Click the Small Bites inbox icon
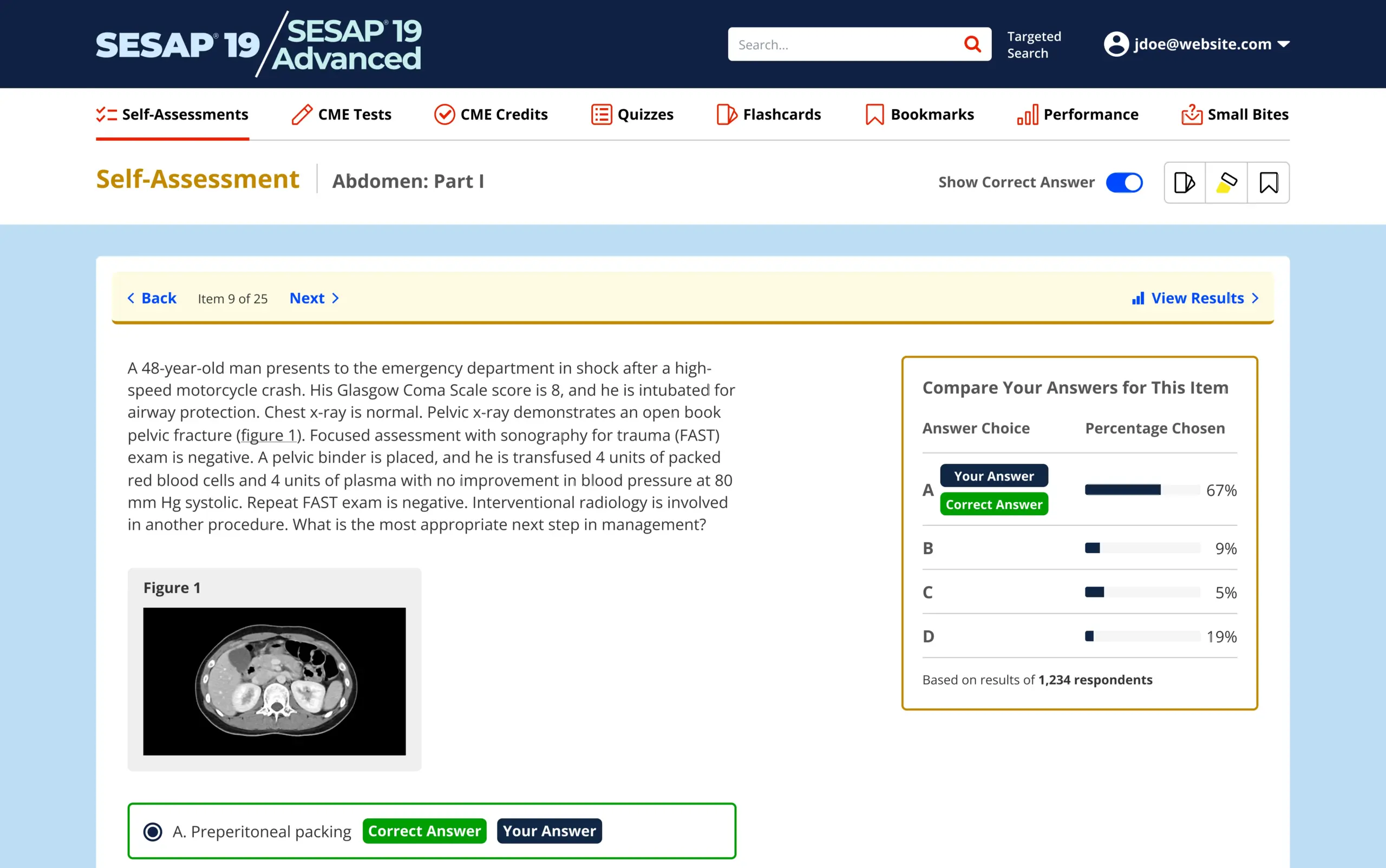 [1191, 114]
